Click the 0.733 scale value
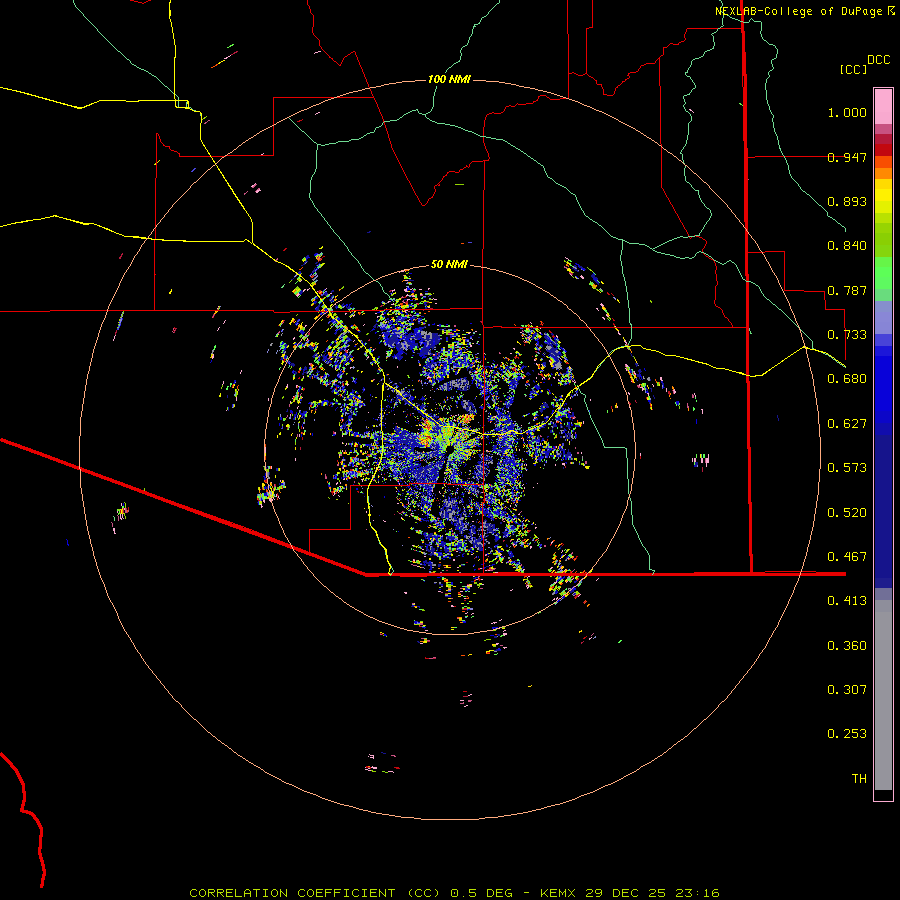The height and width of the screenshot is (900, 900). [847, 335]
